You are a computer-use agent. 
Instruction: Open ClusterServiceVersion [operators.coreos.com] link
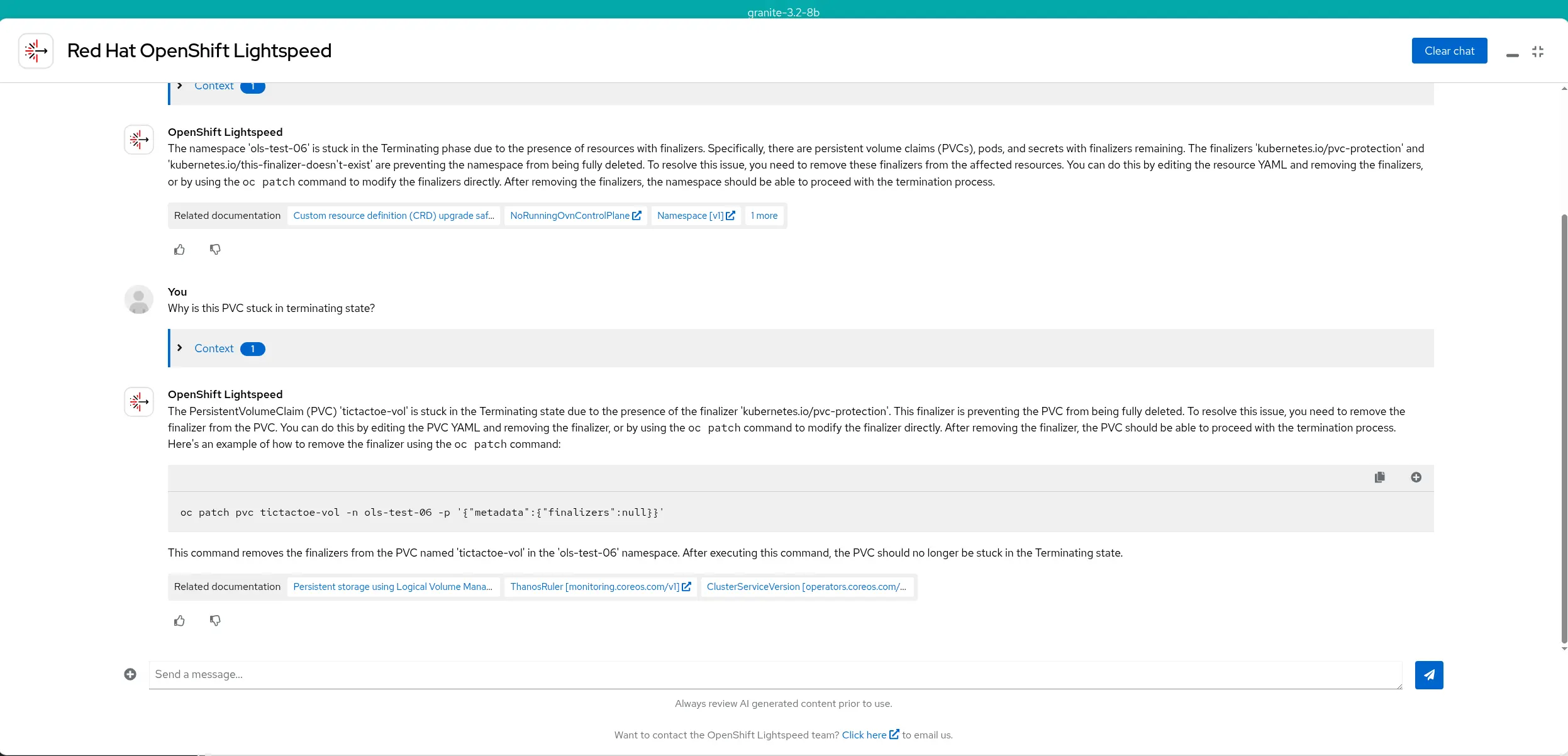pyautogui.click(x=807, y=587)
